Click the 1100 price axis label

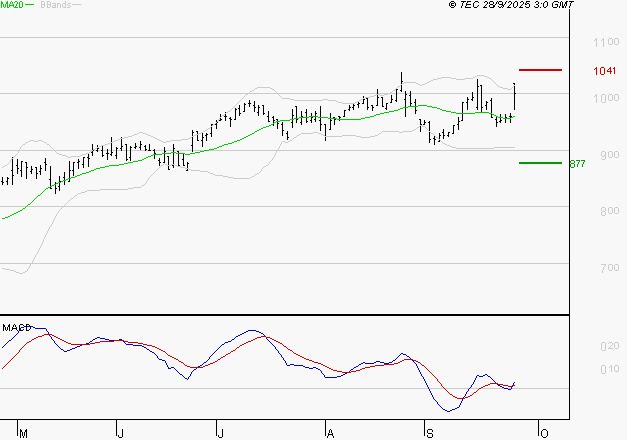click(x=606, y=42)
